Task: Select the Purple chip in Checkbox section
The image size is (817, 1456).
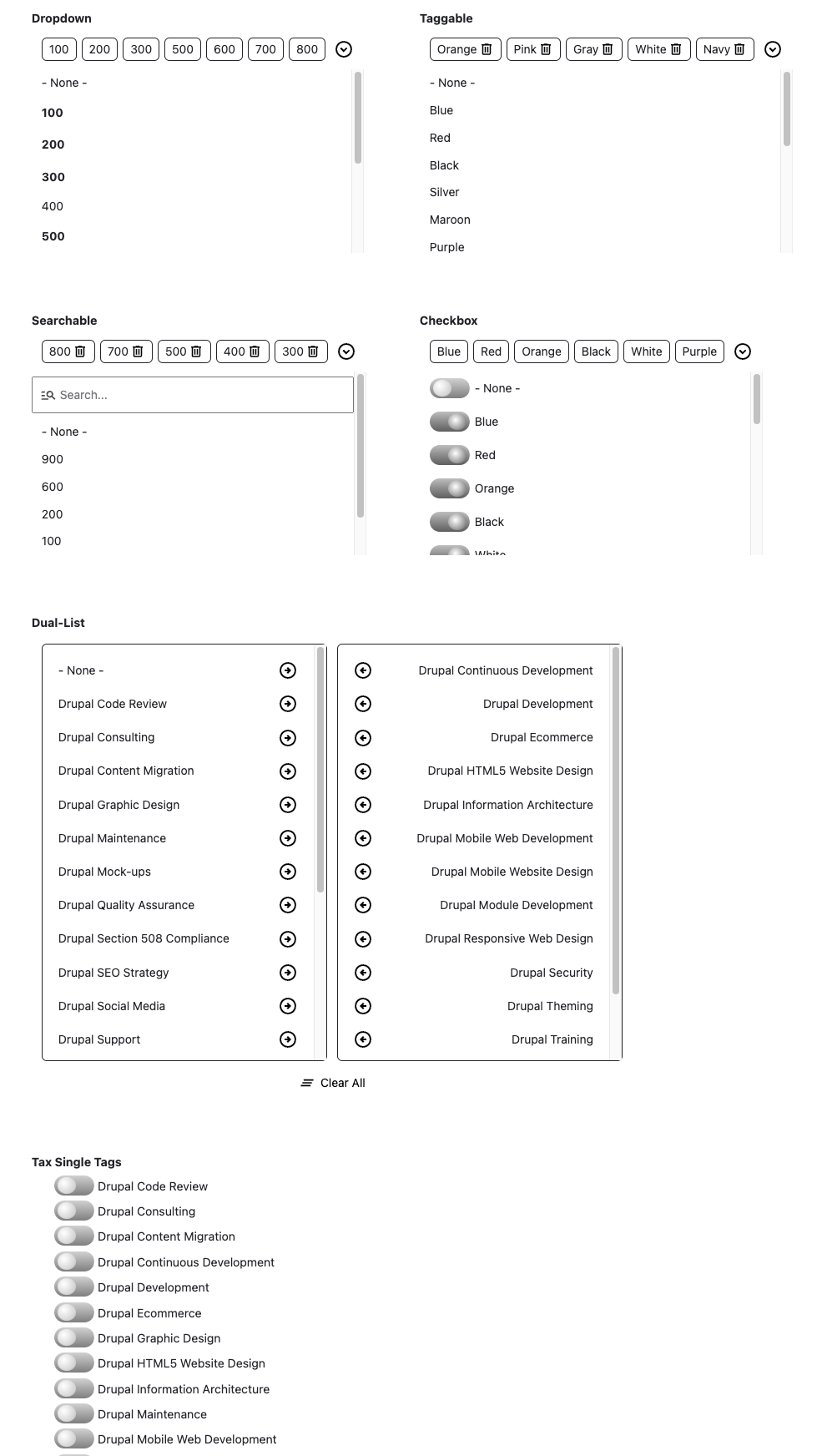Action: click(x=699, y=351)
